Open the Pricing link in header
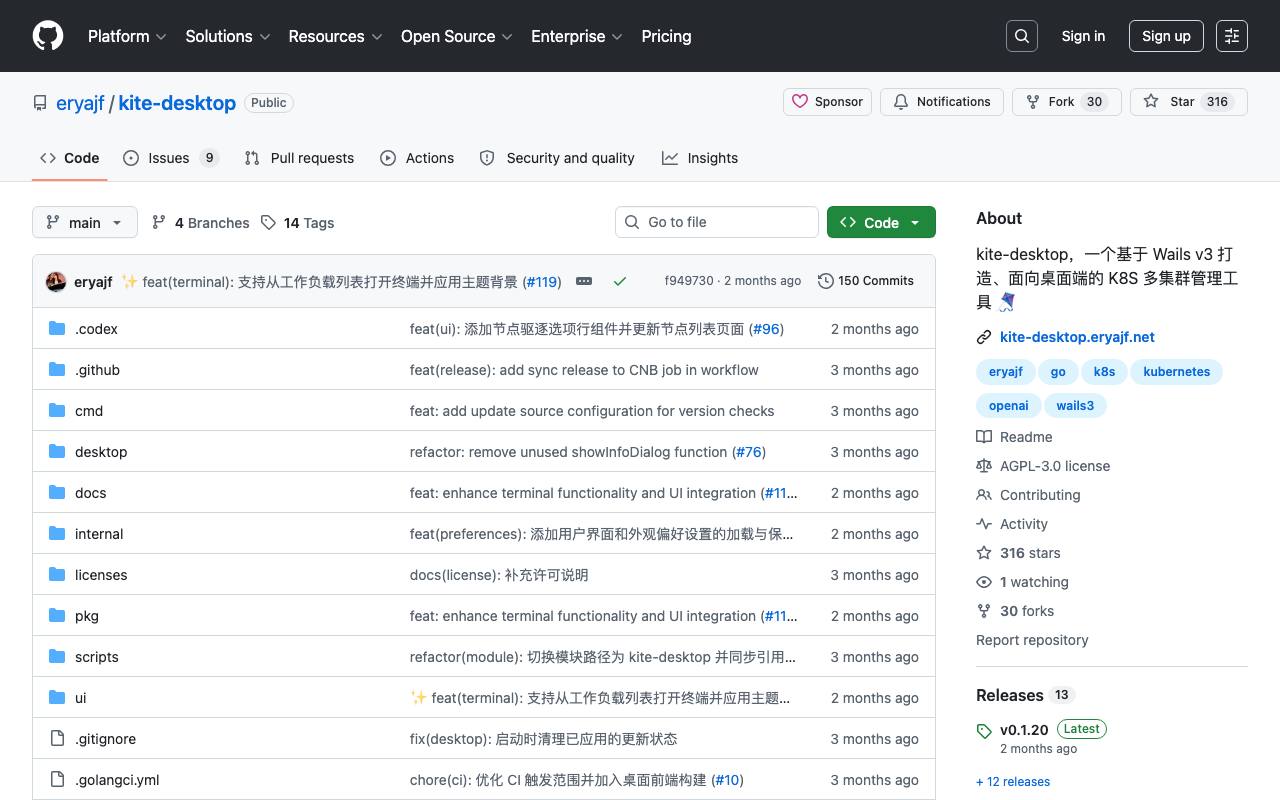The width and height of the screenshot is (1280, 800). tap(666, 36)
